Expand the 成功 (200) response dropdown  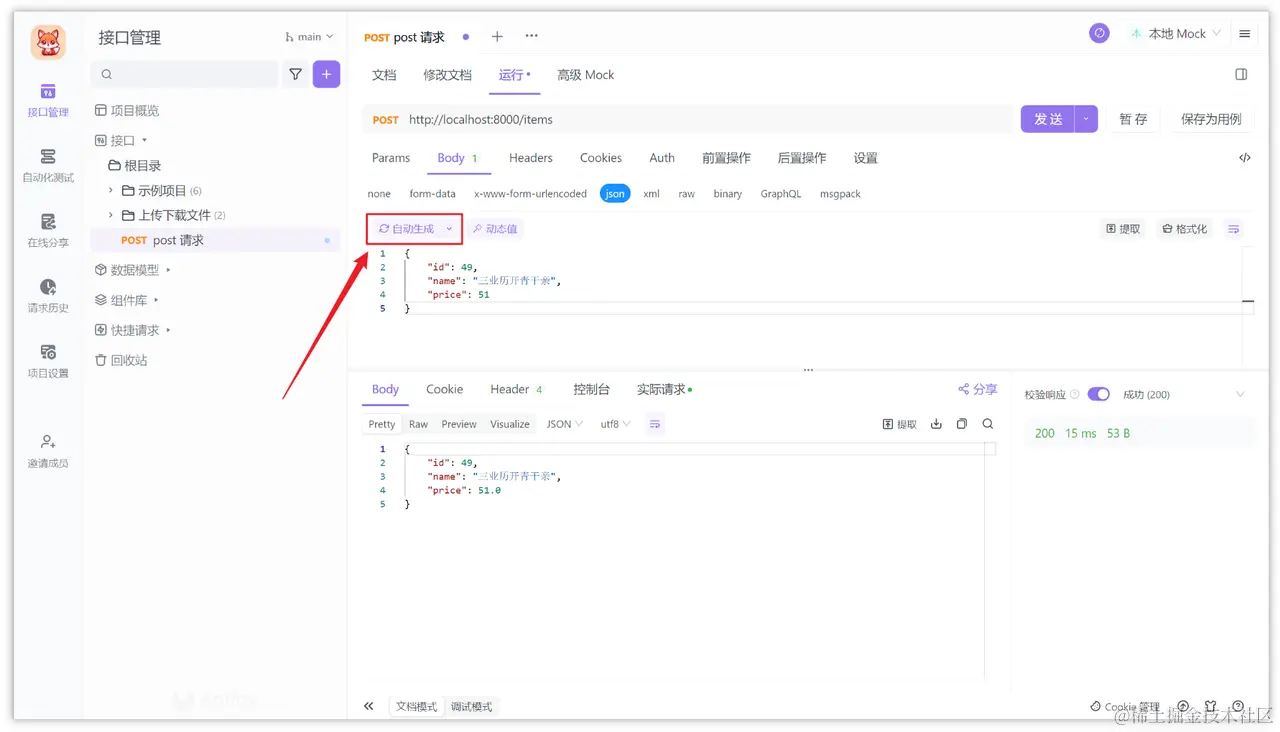pyautogui.click(x=1240, y=395)
